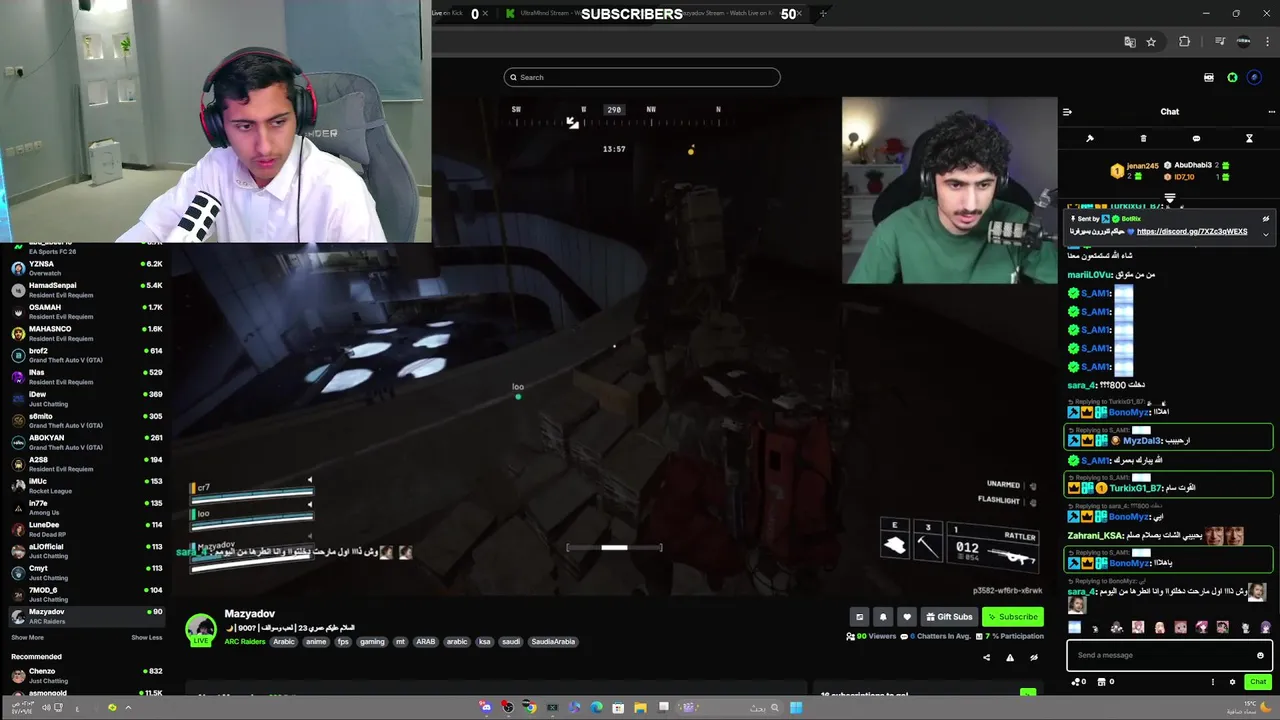Click browser bookmark star icon
This screenshot has height=720, width=1280.
(x=1151, y=42)
